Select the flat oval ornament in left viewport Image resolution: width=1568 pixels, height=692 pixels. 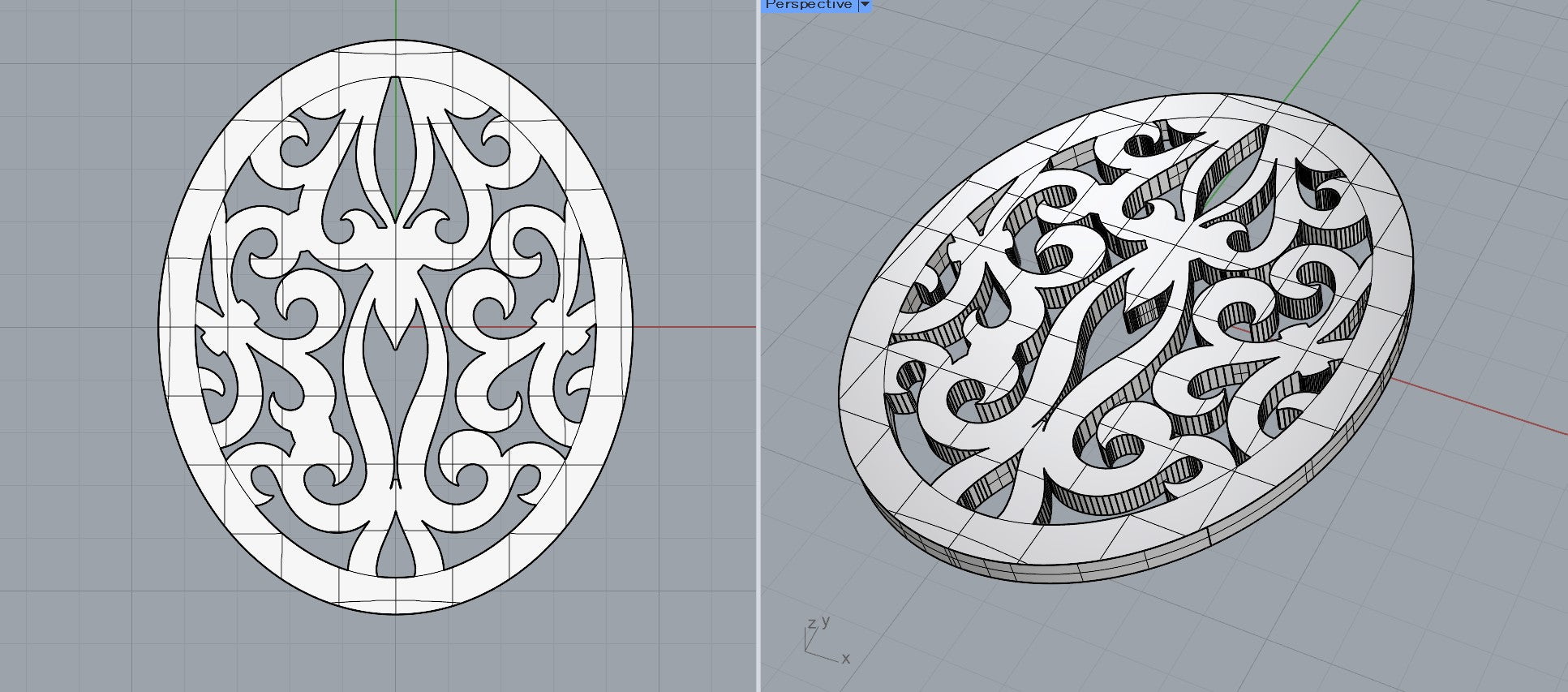pos(395,327)
